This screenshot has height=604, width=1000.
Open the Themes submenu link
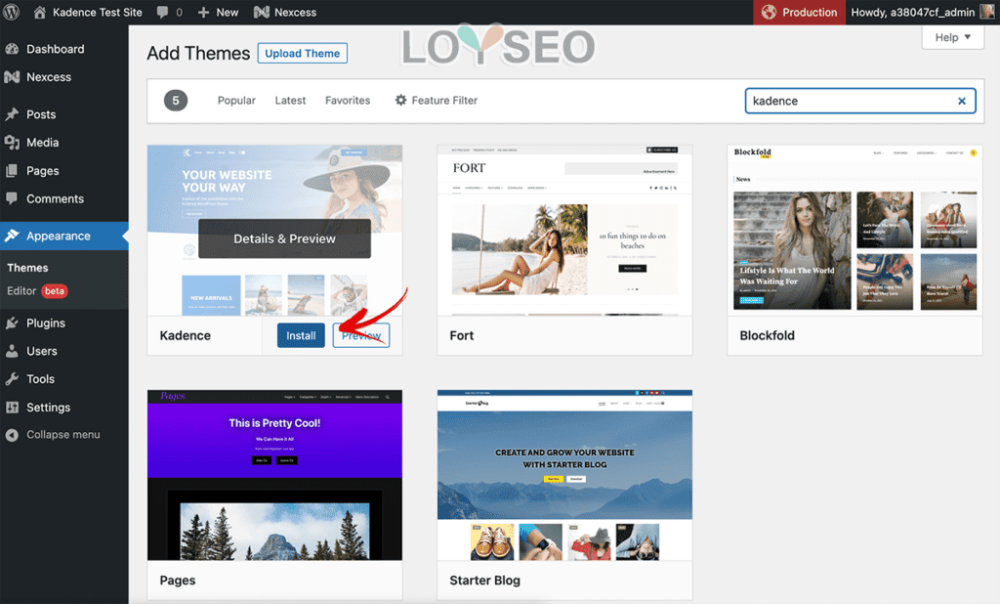pos(27,268)
